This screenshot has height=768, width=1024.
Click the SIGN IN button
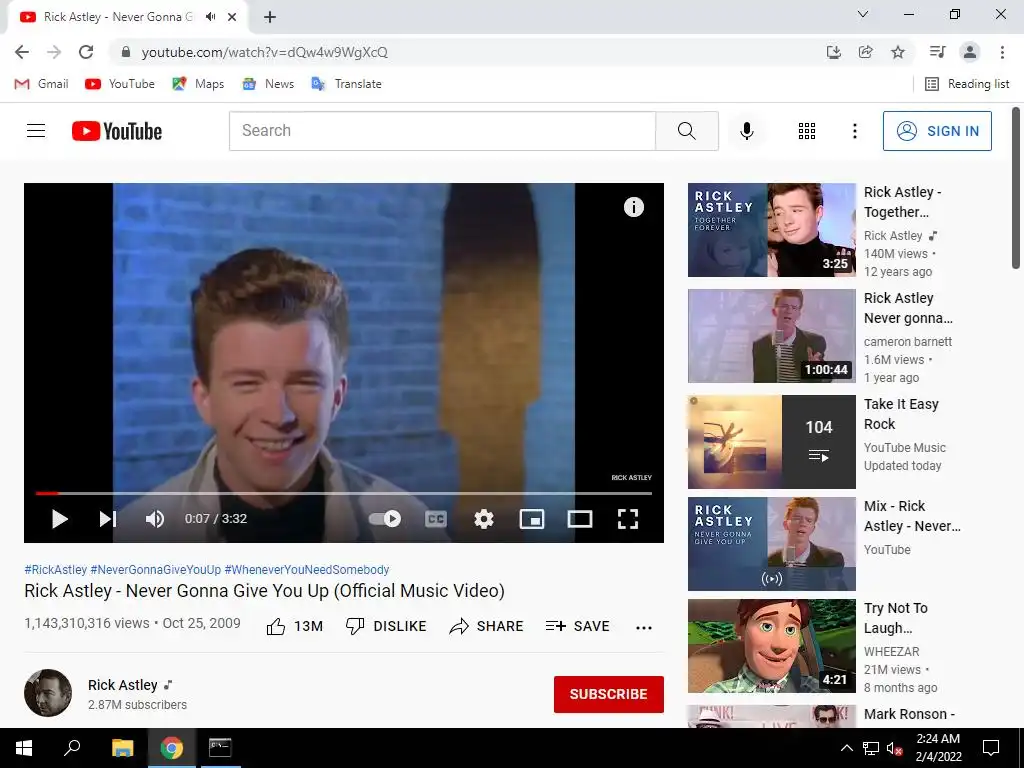tap(937, 131)
